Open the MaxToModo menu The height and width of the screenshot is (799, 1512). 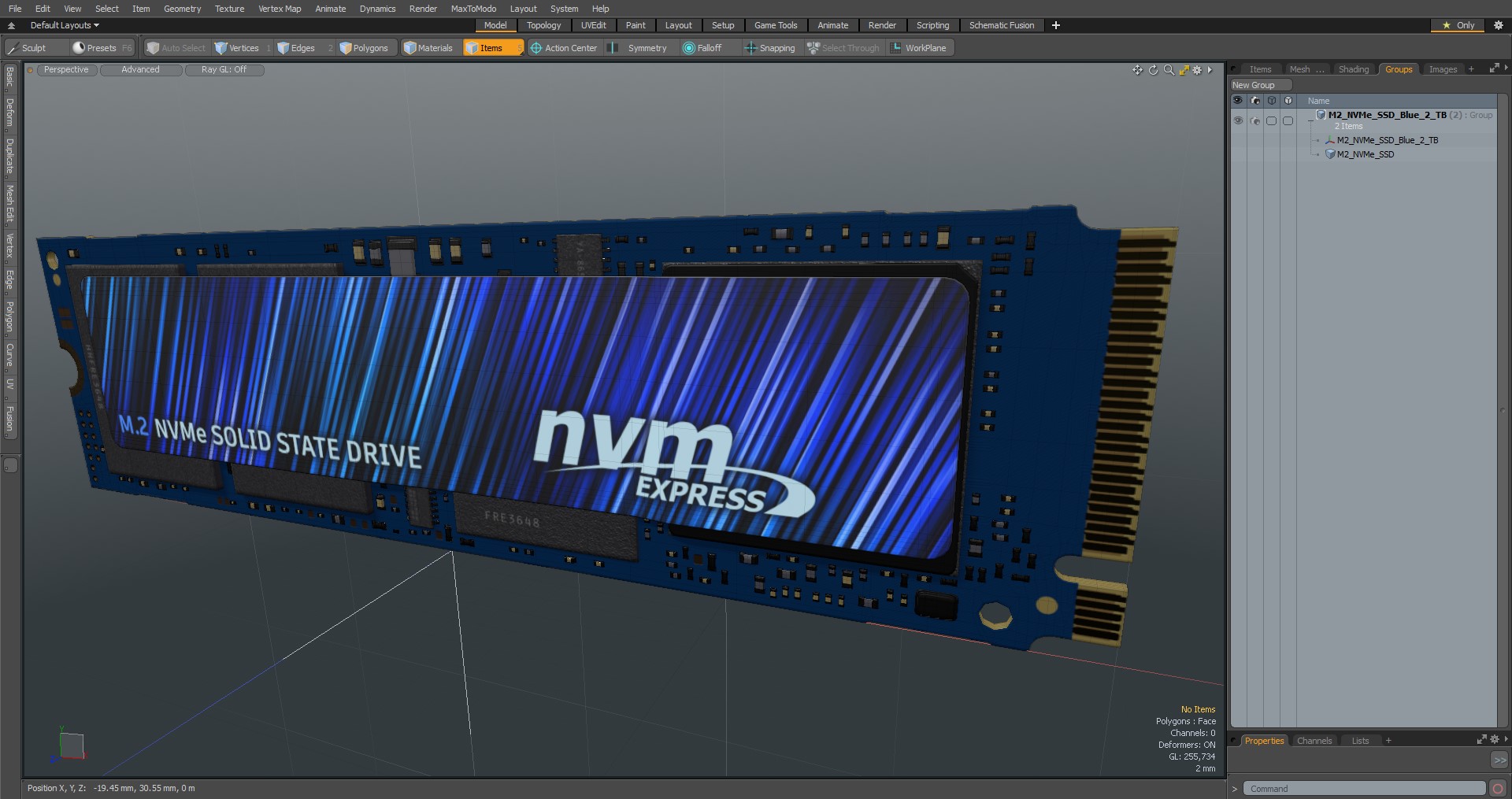click(x=473, y=9)
